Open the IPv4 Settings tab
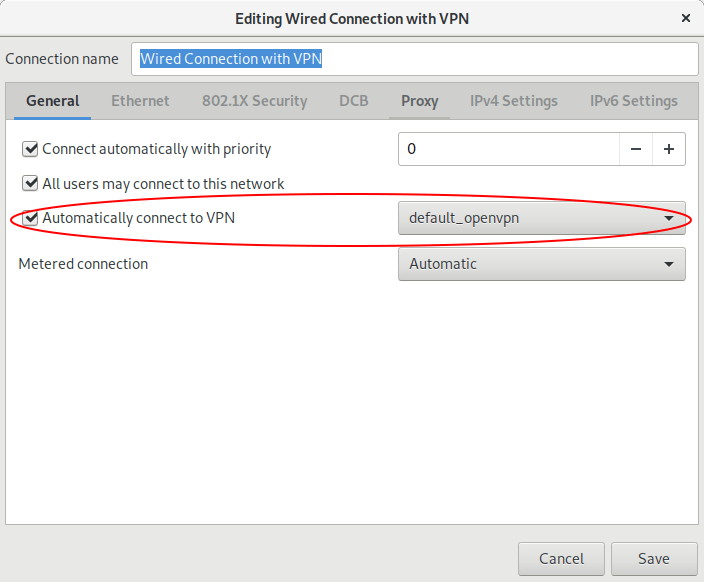Image resolution: width=704 pixels, height=582 pixels. coord(514,101)
